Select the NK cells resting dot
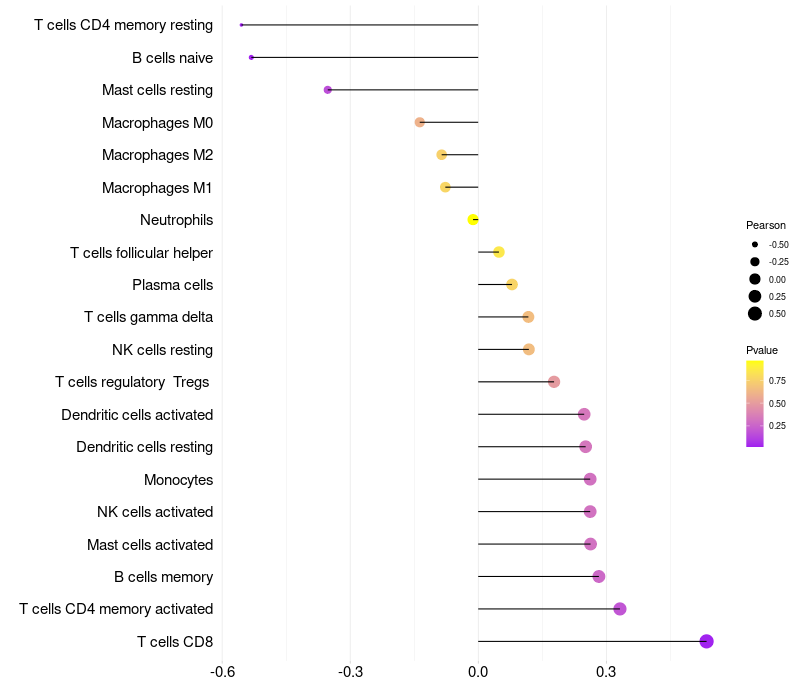This screenshot has width=800, height=700. coord(529,349)
